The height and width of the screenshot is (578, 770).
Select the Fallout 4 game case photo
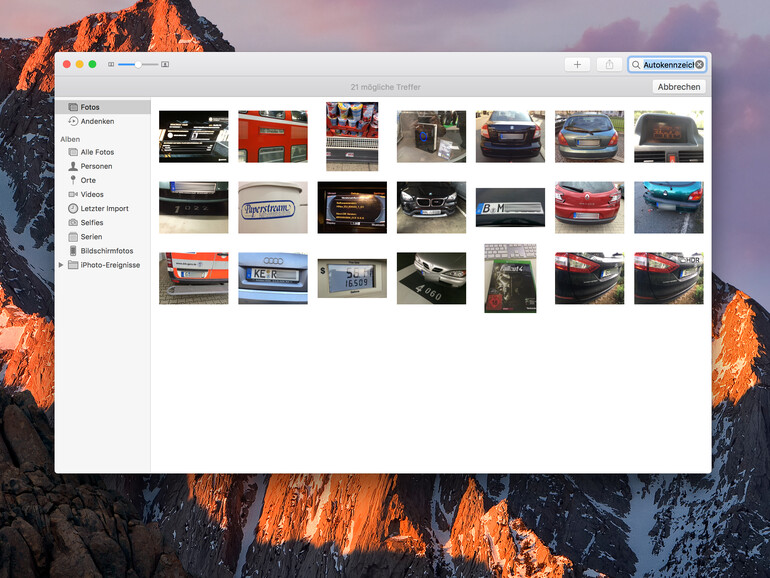[510, 278]
